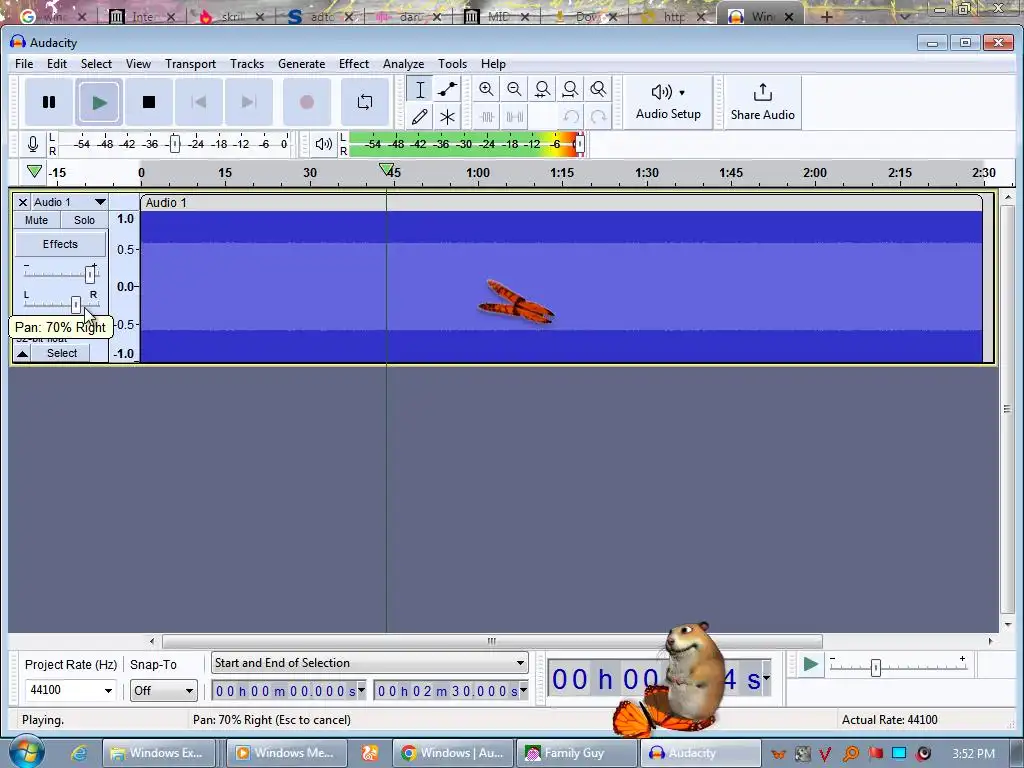
Task: Click the Undo arrow icon
Action: [571, 117]
